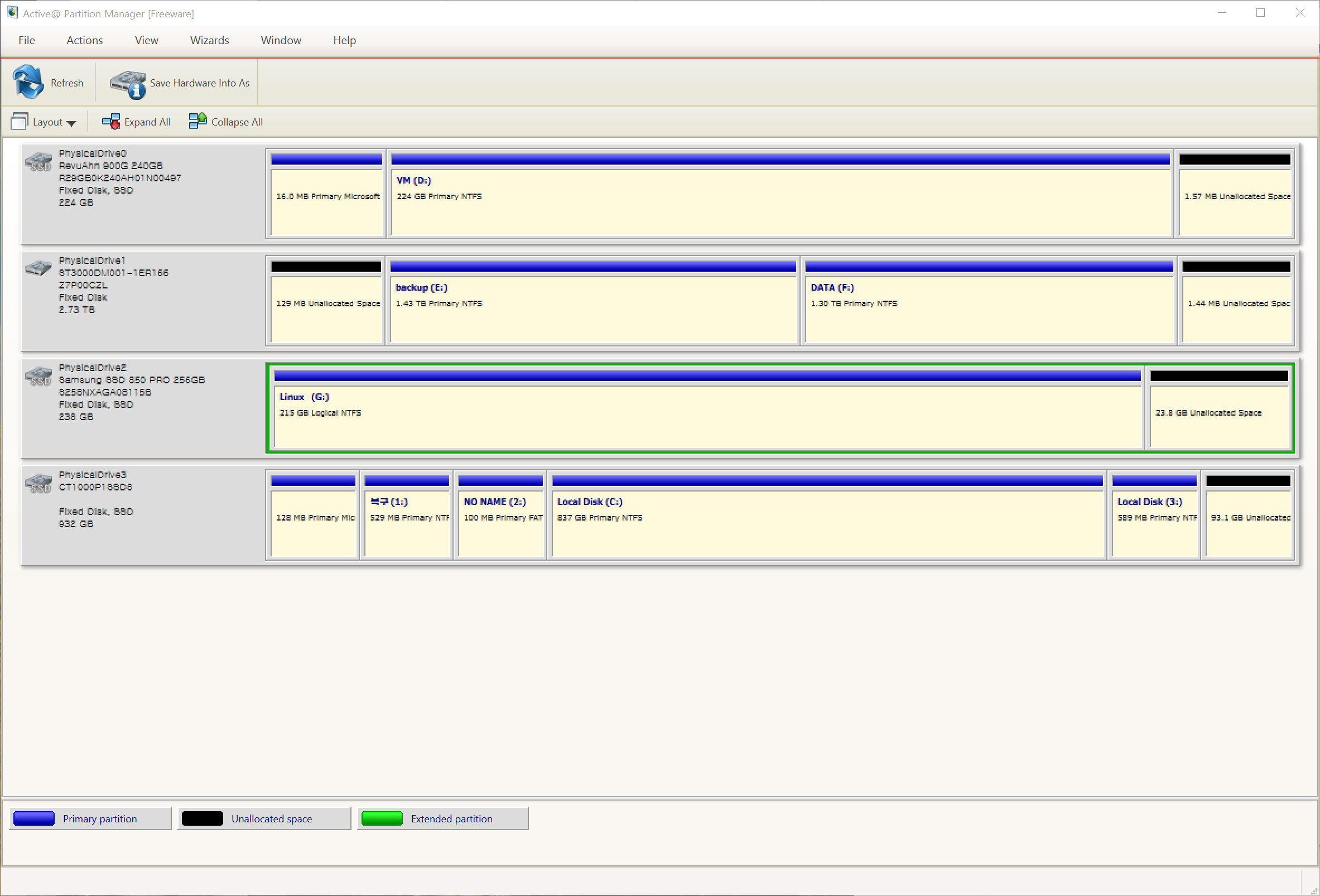Open the File menu

click(x=26, y=40)
